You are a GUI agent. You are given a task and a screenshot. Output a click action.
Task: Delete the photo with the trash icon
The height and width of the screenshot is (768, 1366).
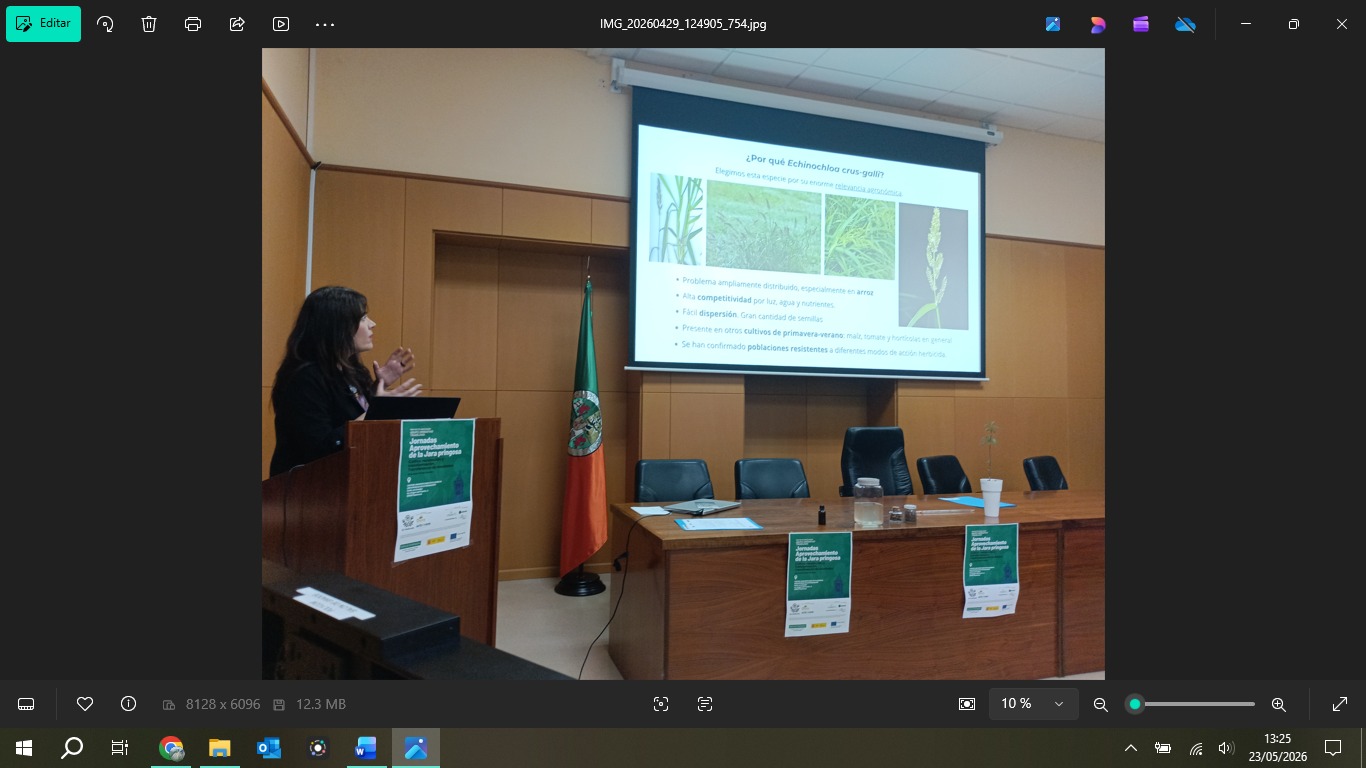point(149,24)
